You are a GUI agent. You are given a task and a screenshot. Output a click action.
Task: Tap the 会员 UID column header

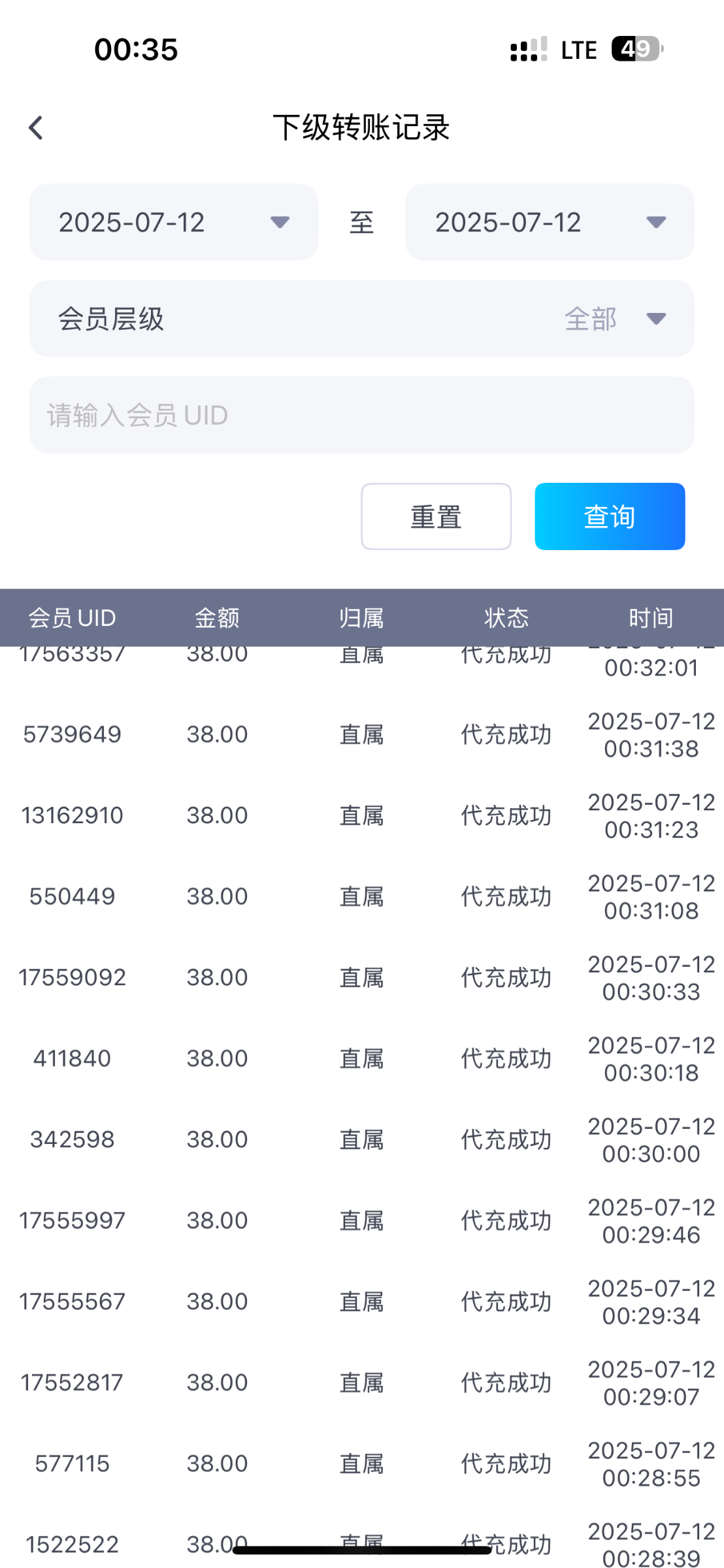(72, 618)
